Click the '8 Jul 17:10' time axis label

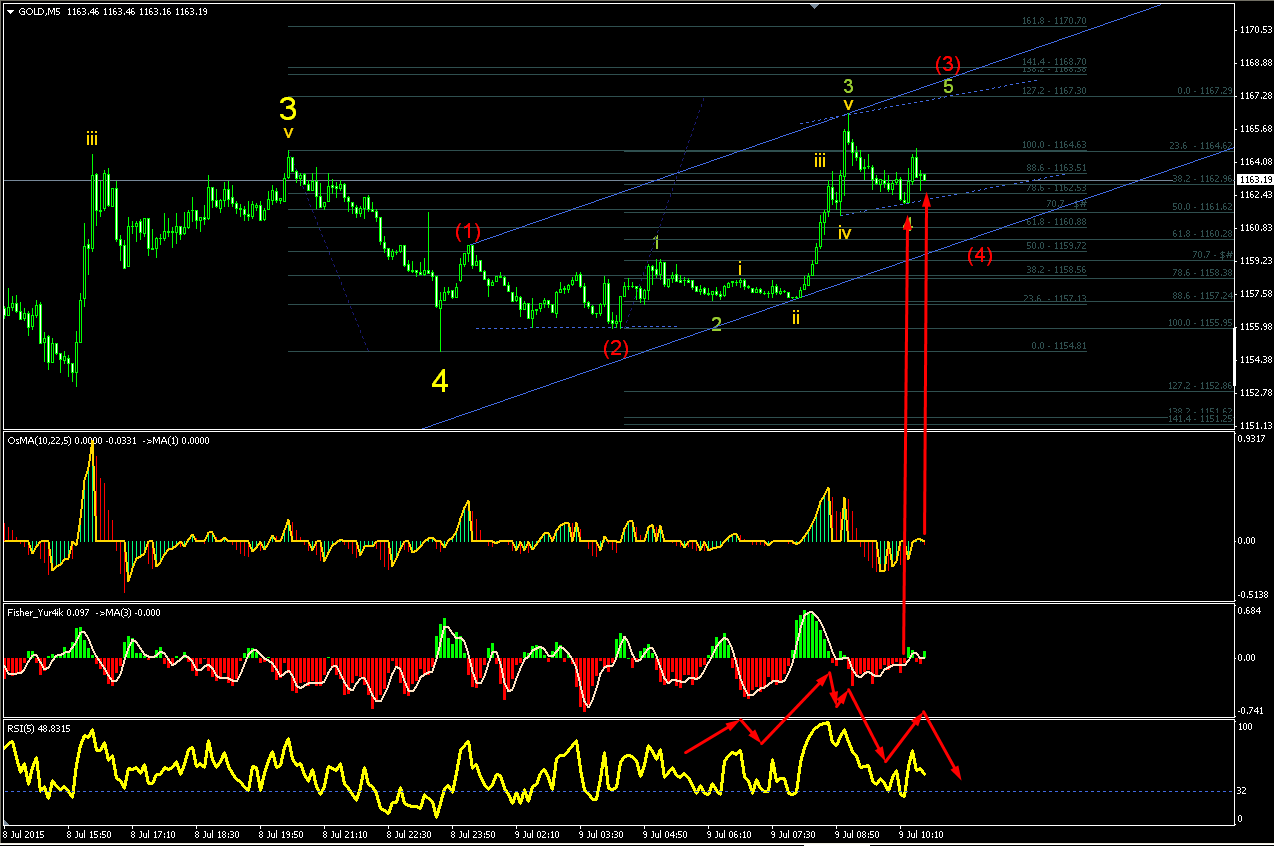point(152,833)
